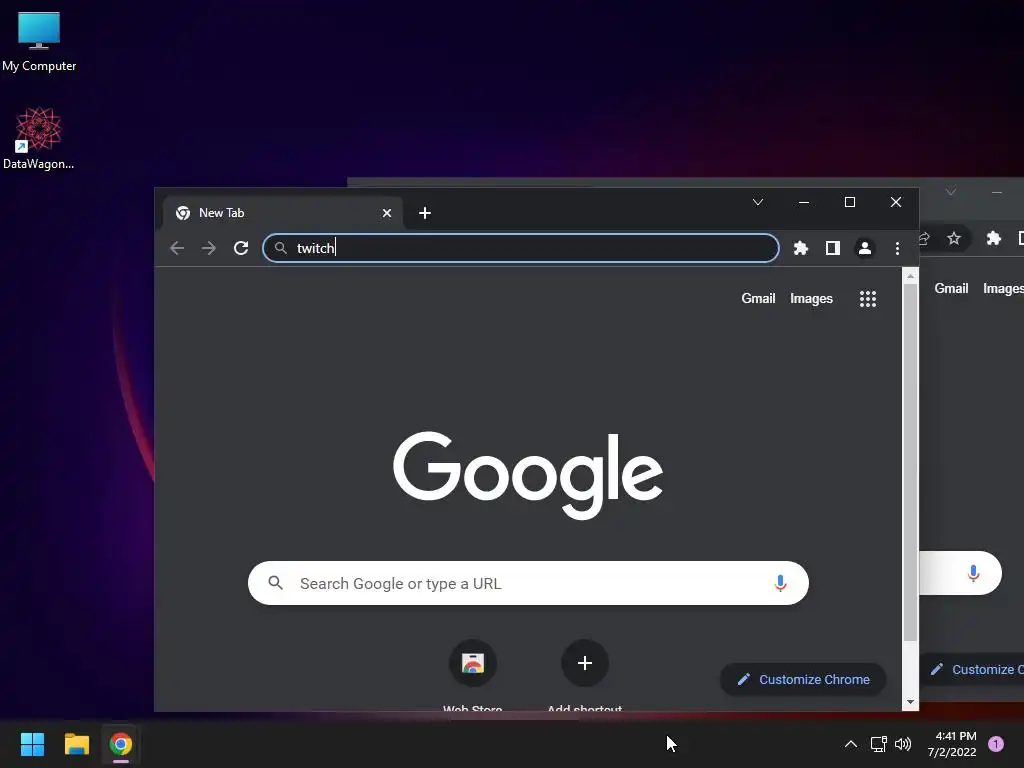This screenshot has height=768, width=1024.
Task: Minimize the front Chrome window
Action: click(804, 202)
